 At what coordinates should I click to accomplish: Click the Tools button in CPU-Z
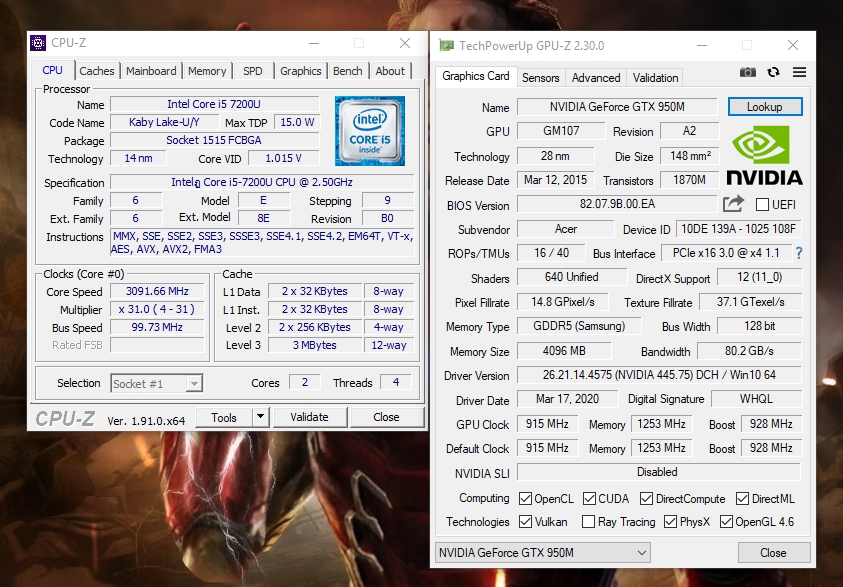[224, 417]
